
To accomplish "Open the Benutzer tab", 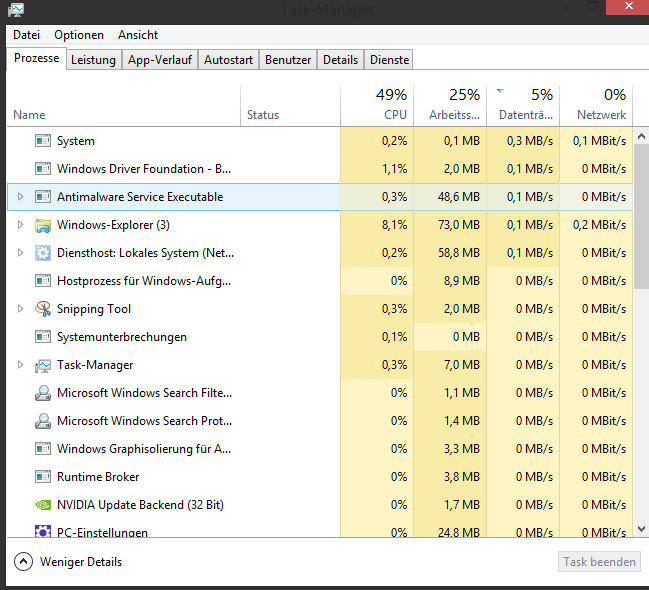I will point(288,60).
